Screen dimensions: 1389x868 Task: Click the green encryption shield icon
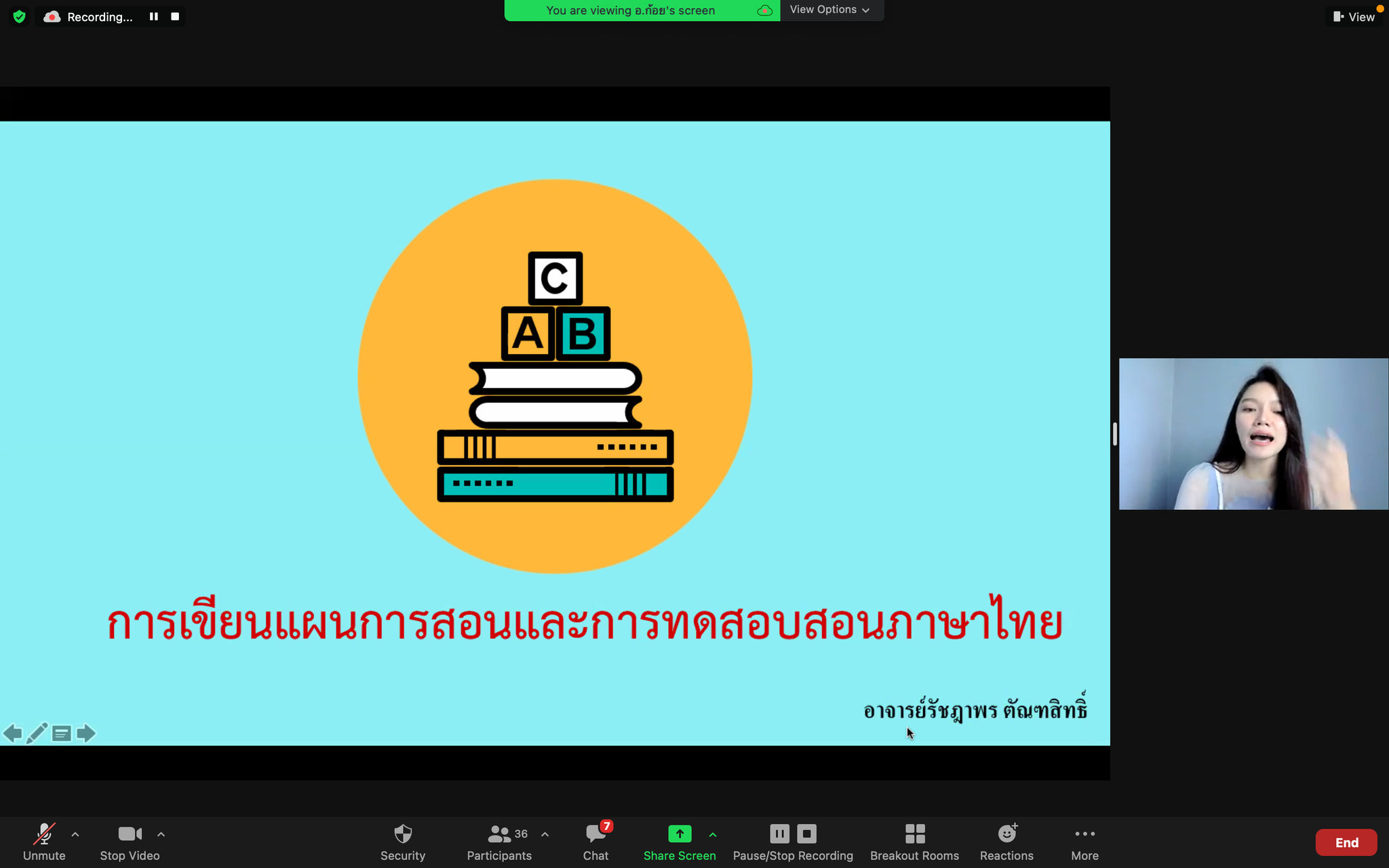[19, 16]
